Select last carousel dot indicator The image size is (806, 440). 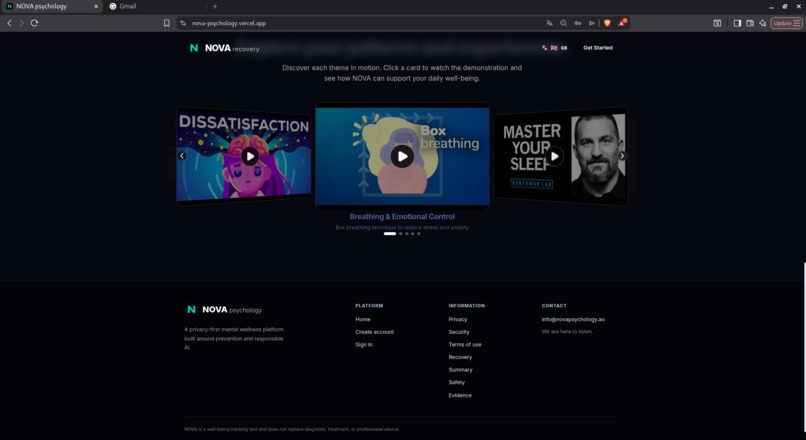(x=418, y=234)
